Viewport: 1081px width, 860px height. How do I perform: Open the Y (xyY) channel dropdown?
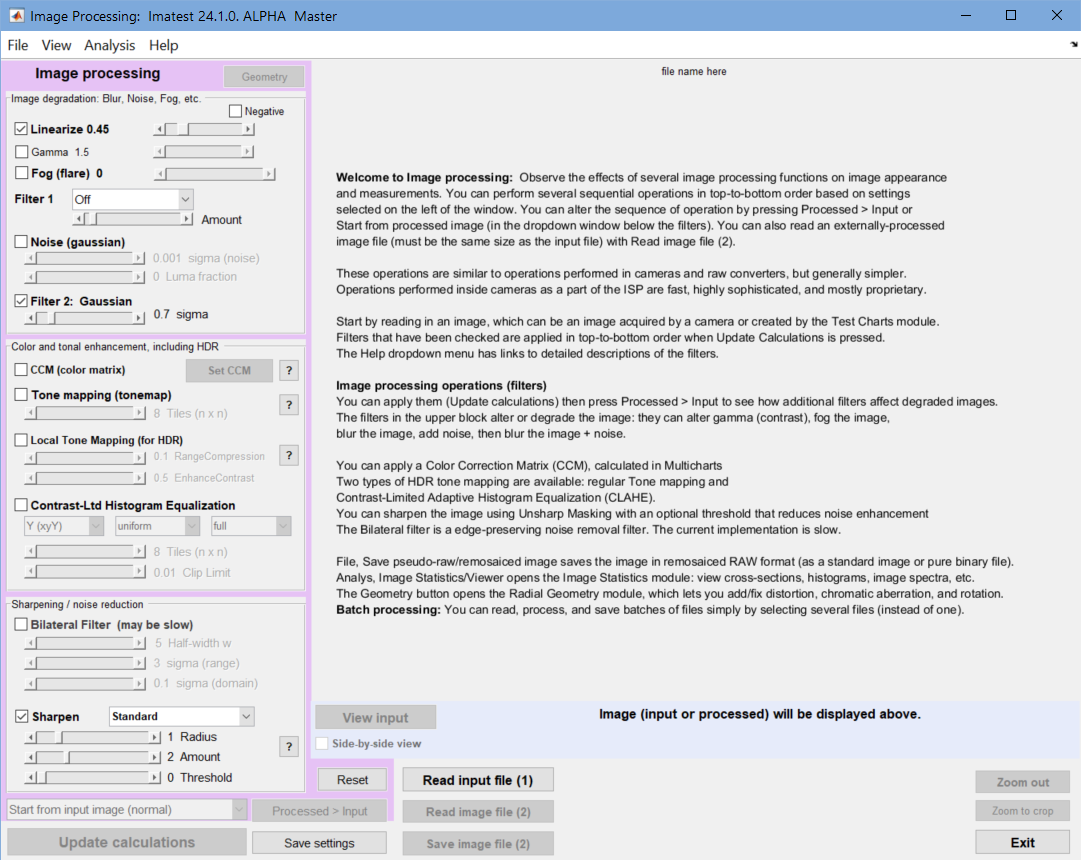63,526
